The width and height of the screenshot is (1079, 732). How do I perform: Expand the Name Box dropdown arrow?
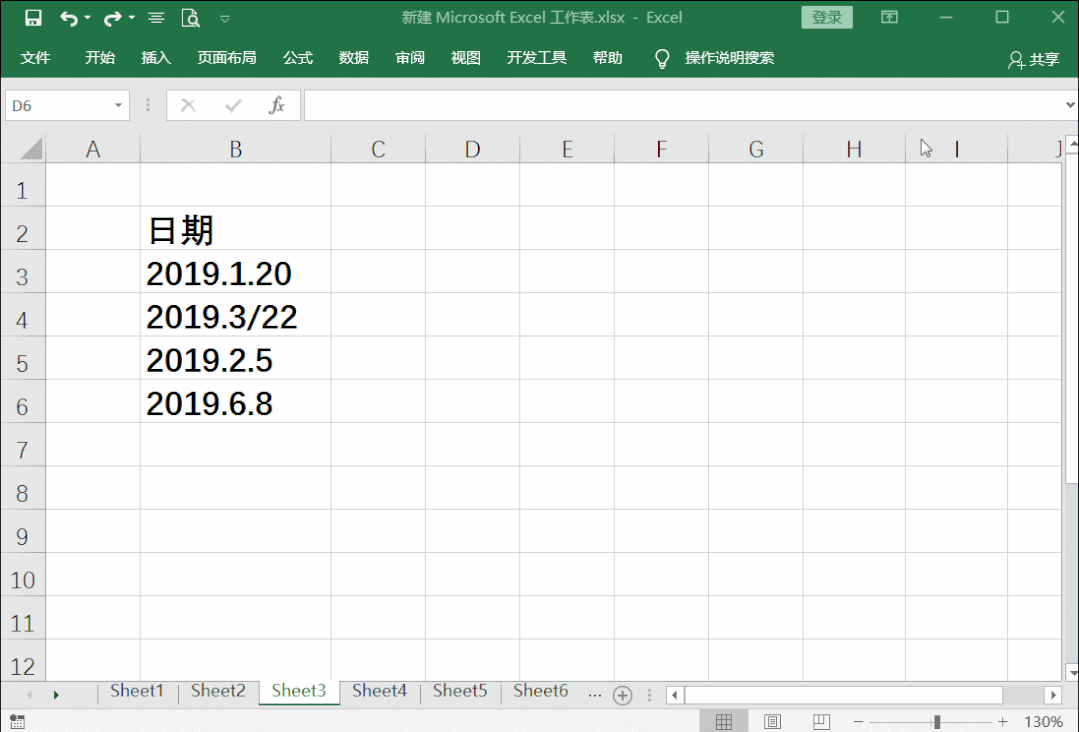118,105
